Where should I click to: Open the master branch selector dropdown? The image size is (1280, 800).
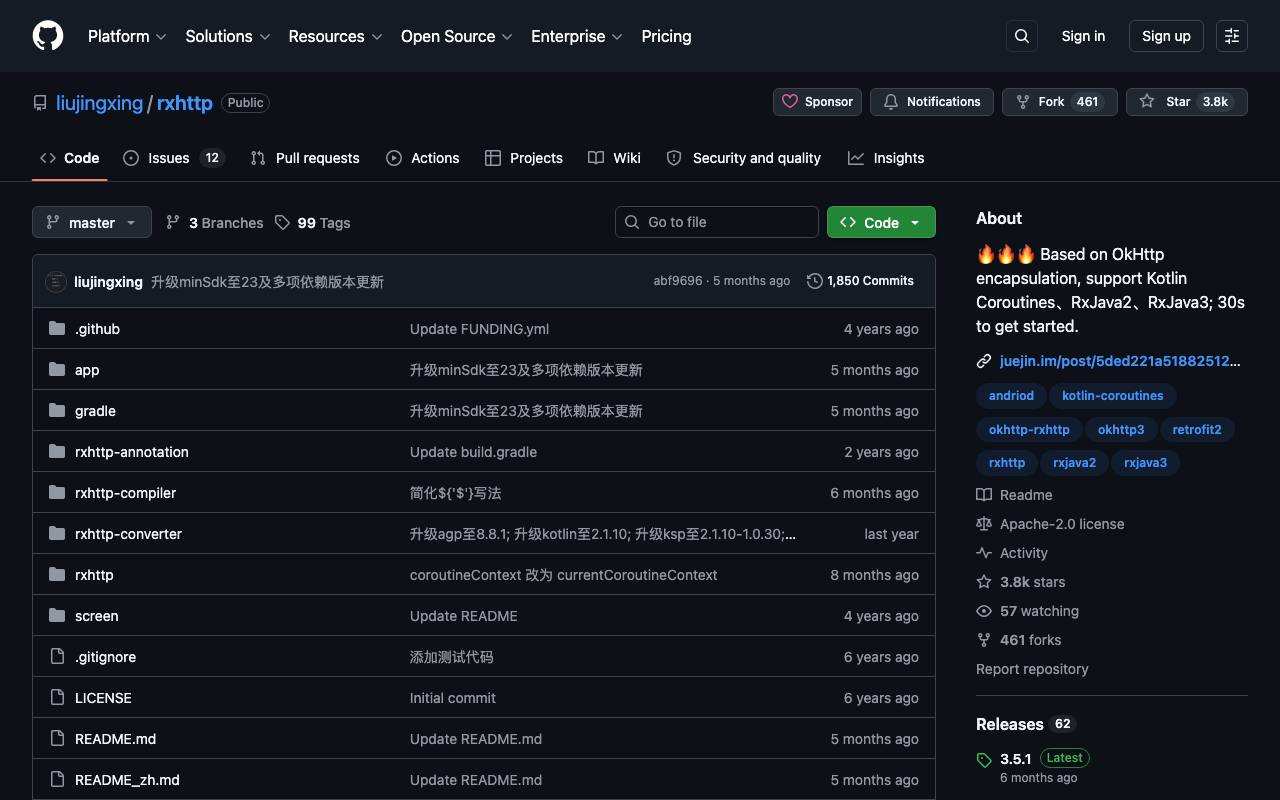(92, 222)
